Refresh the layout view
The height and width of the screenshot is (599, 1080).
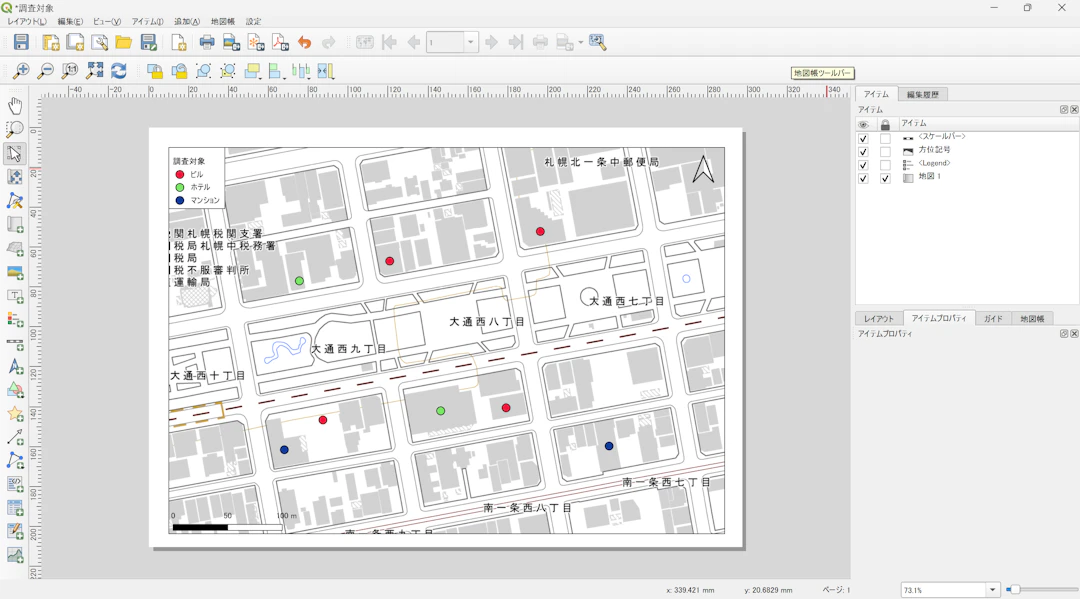pyautogui.click(x=118, y=70)
